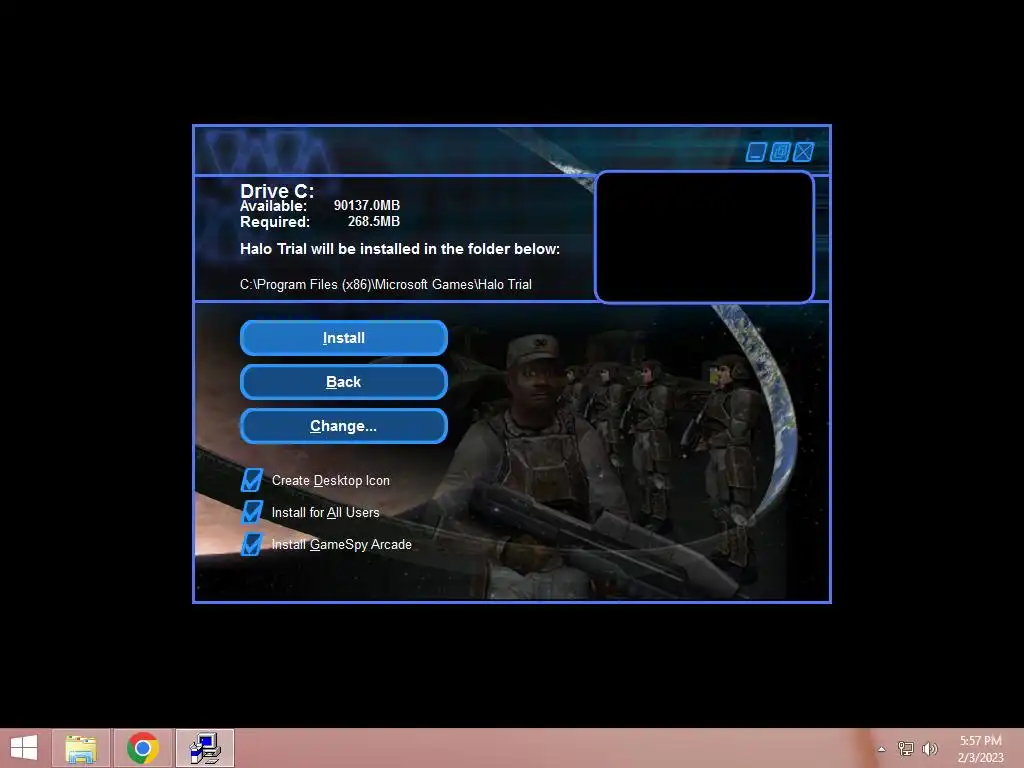Image resolution: width=1024 pixels, height=768 pixels.
Task: Click the Install button
Action: pyautogui.click(x=344, y=338)
